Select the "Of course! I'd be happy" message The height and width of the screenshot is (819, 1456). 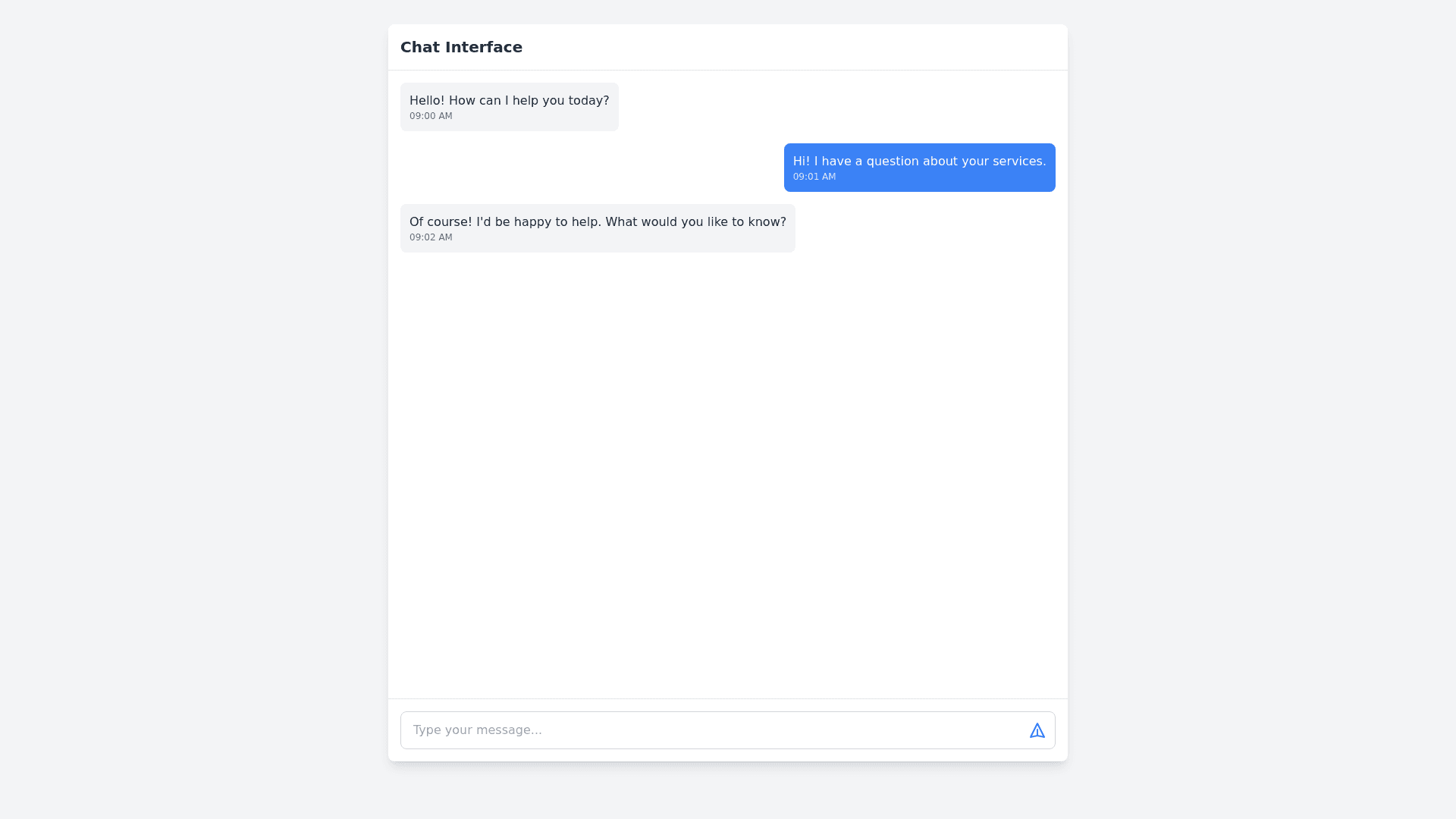coord(598,222)
